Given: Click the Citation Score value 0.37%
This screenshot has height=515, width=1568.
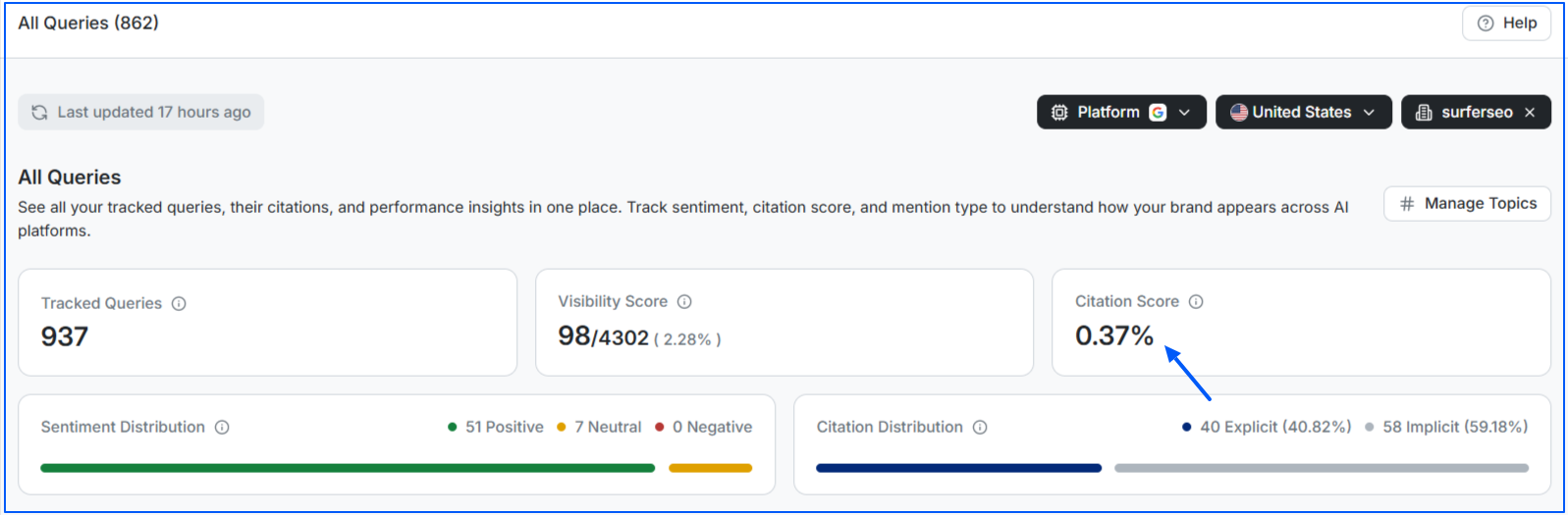Looking at the screenshot, I should (1114, 335).
